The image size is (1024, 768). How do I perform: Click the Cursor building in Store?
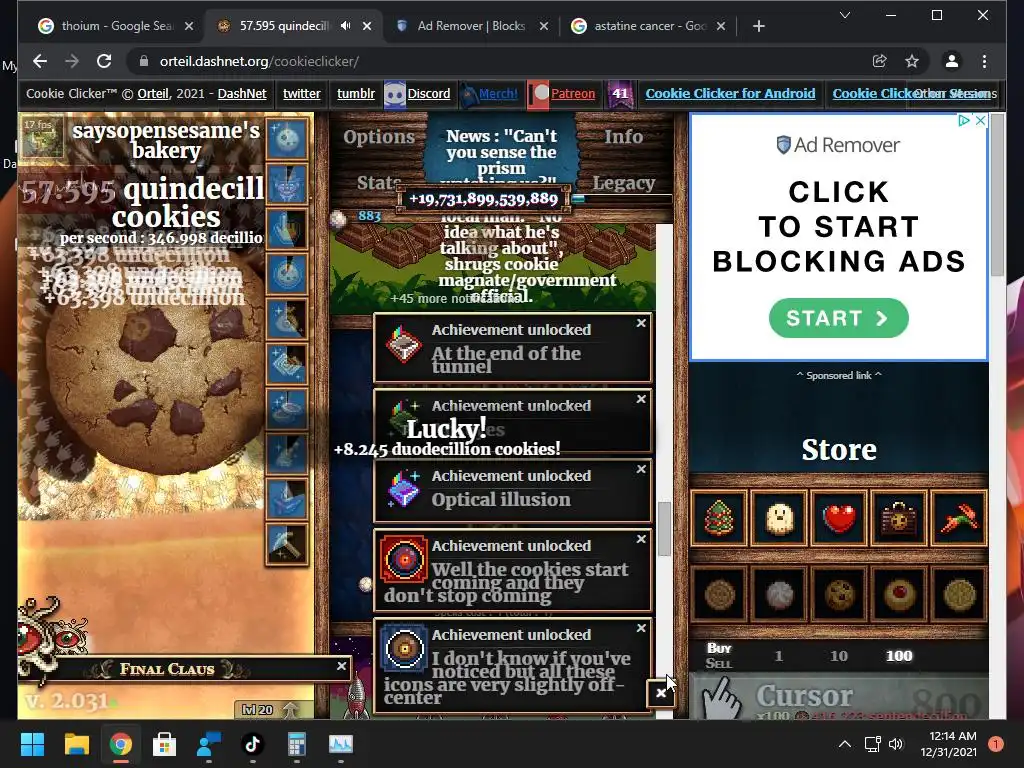coord(839,697)
